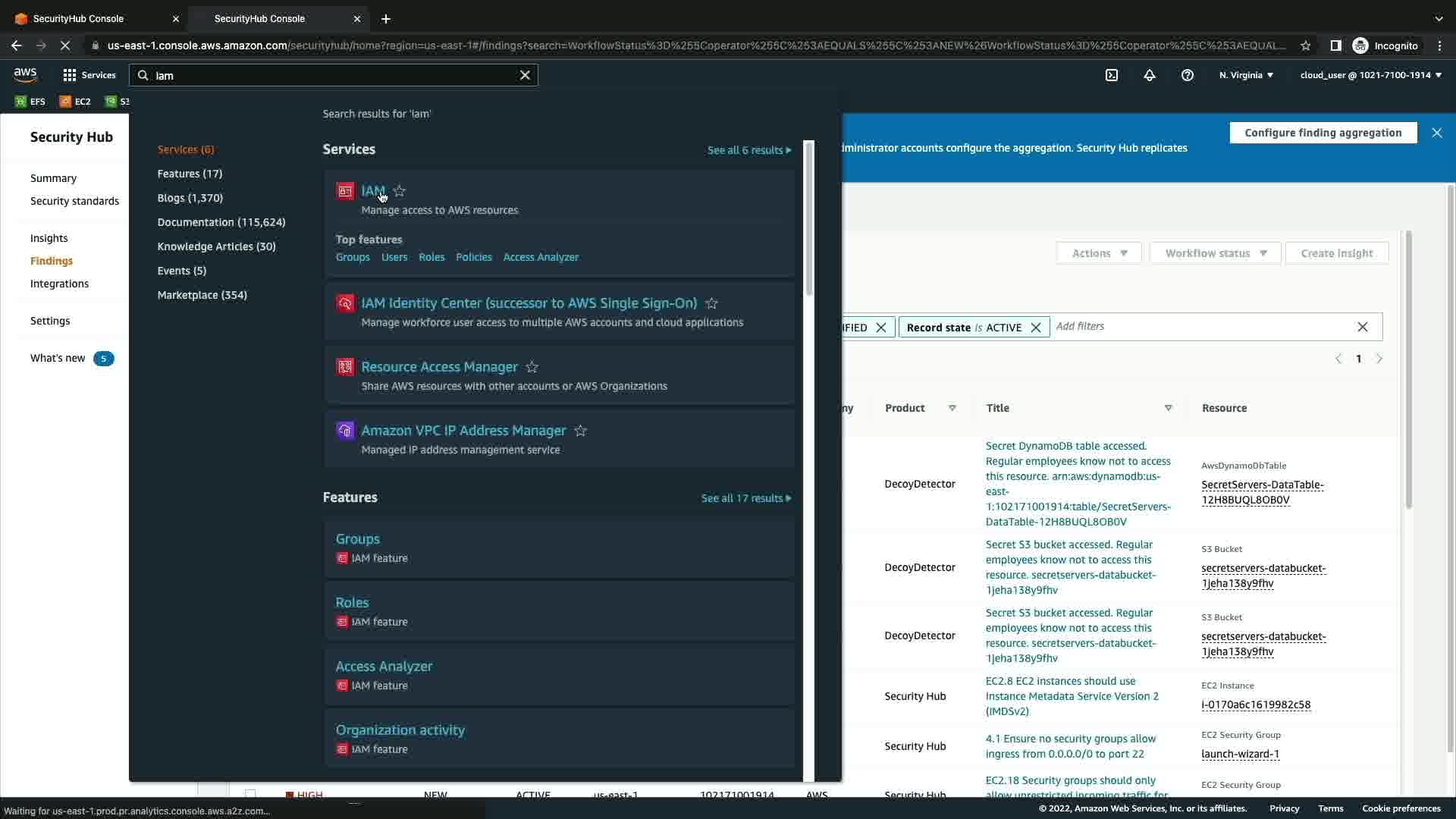Screen dimensions: 1456x819
Task: Click the Amazon VPC IP Address Manager icon
Action: pos(345,431)
